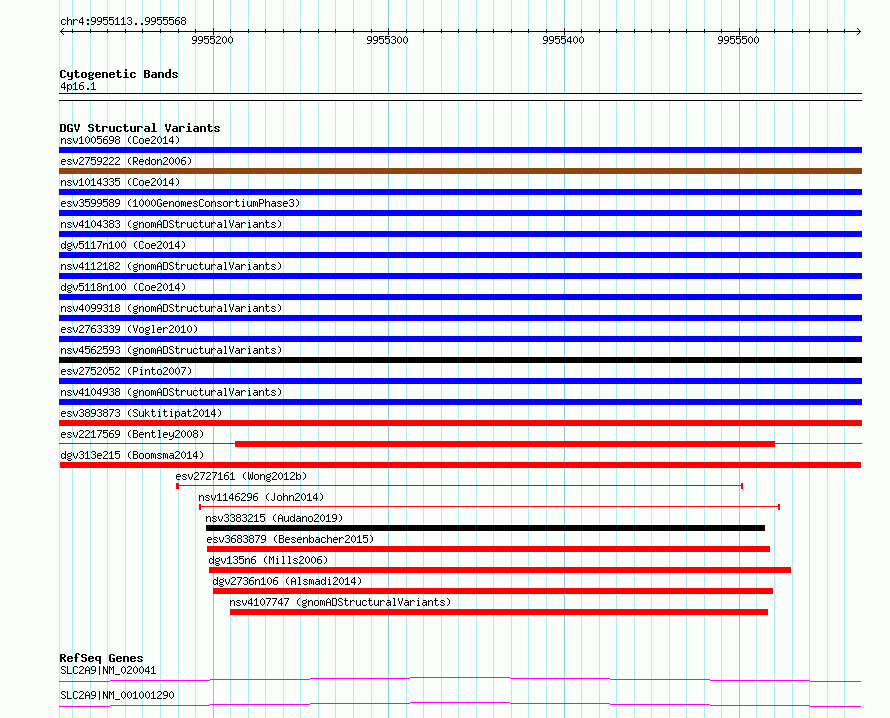Click the 9955300 ruler position
Image resolution: width=890 pixels, height=718 pixels.
387,40
